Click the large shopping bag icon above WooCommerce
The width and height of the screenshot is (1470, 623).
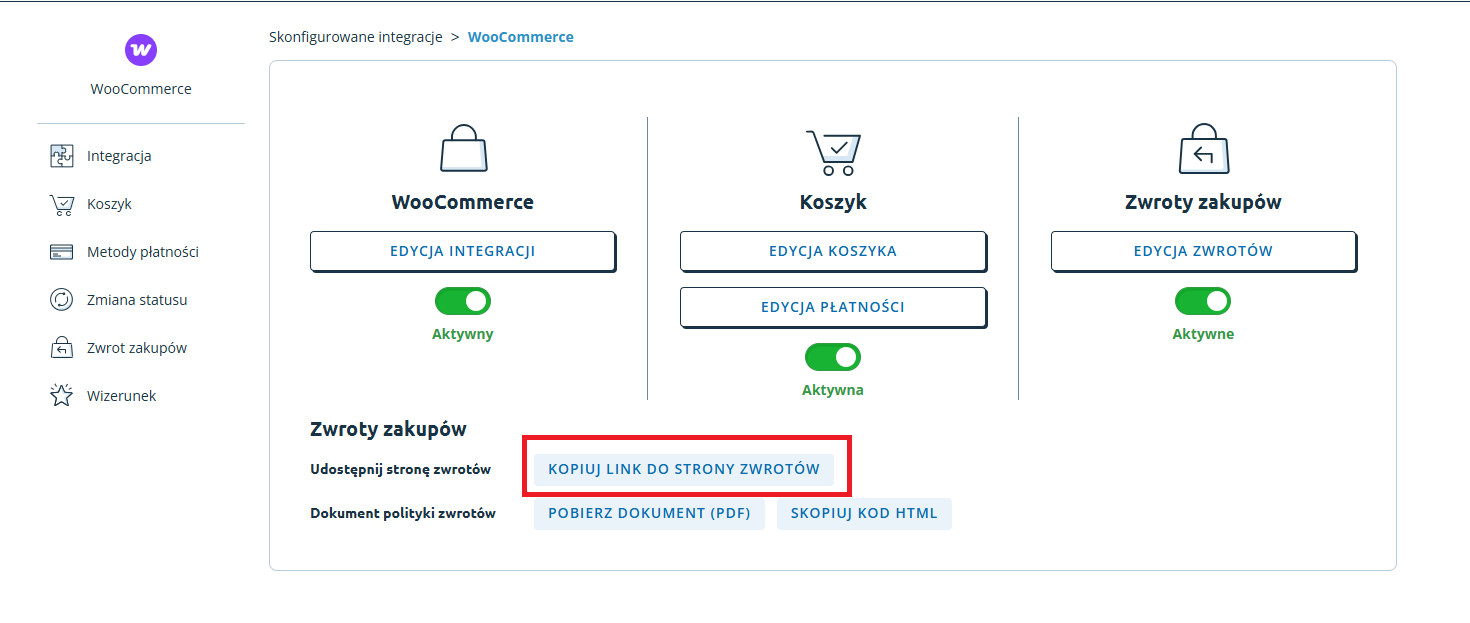tap(463, 149)
